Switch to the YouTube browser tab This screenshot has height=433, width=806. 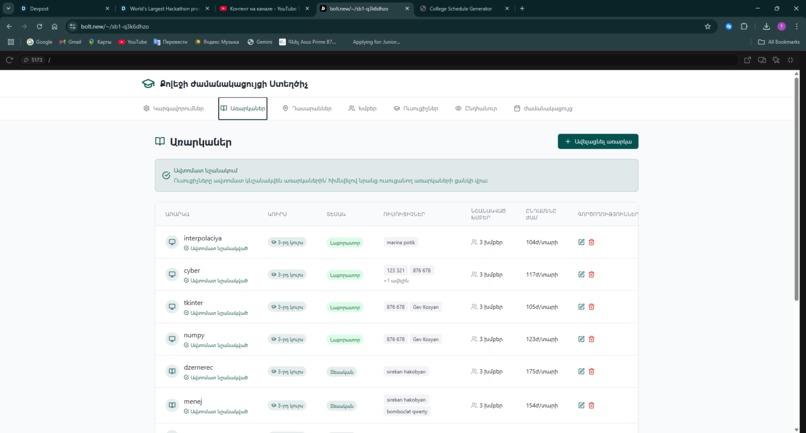click(x=262, y=8)
